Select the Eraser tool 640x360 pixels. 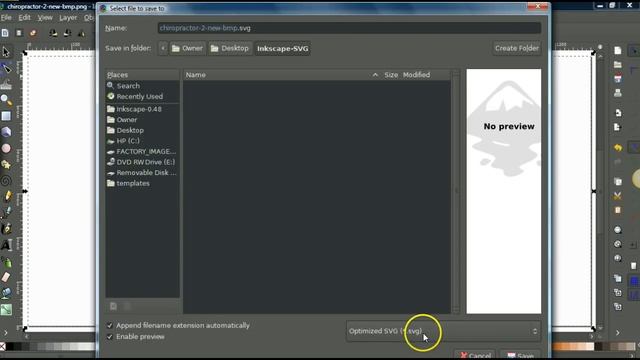6,277
